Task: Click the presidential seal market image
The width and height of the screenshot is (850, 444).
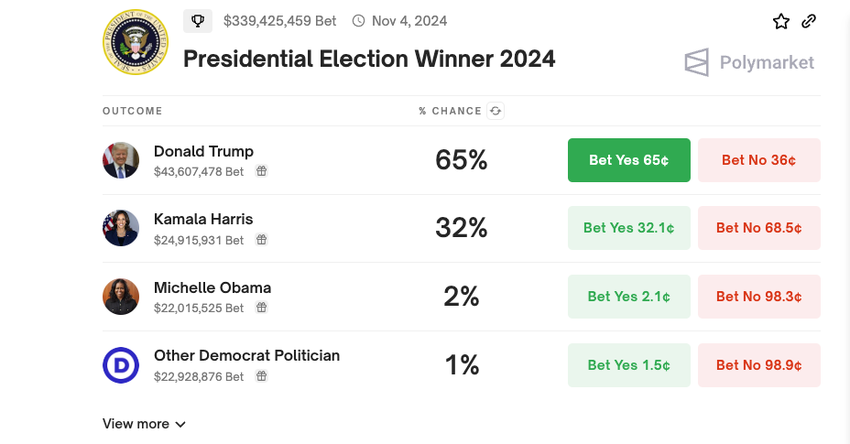Action: (135, 44)
